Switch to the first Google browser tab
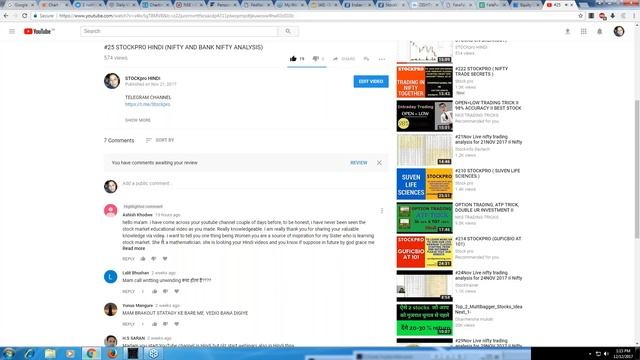Screen dimensions: 640x360 coord(20,5)
